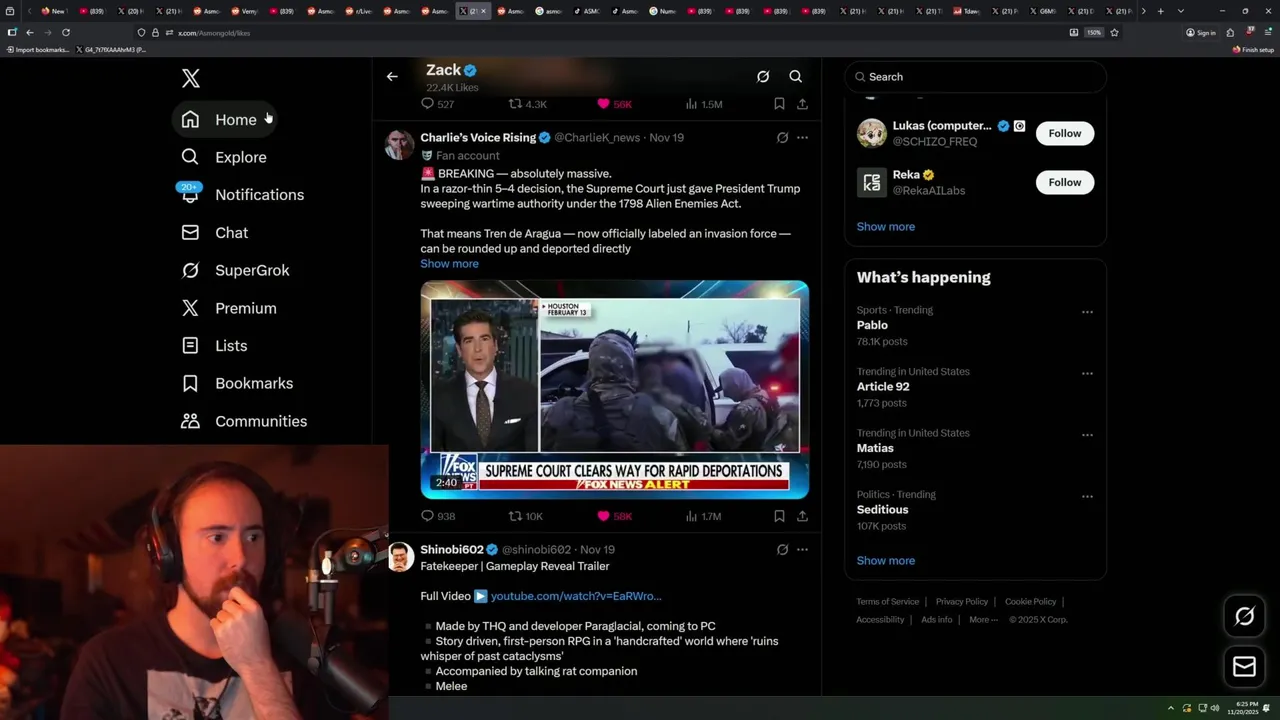View analytics showing 1.7M views
The height and width of the screenshot is (720, 1280).
(704, 516)
